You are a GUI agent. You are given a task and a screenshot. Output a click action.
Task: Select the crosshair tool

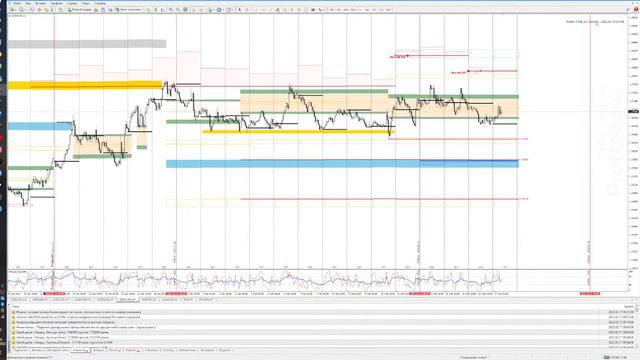pyautogui.click(x=247, y=9)
